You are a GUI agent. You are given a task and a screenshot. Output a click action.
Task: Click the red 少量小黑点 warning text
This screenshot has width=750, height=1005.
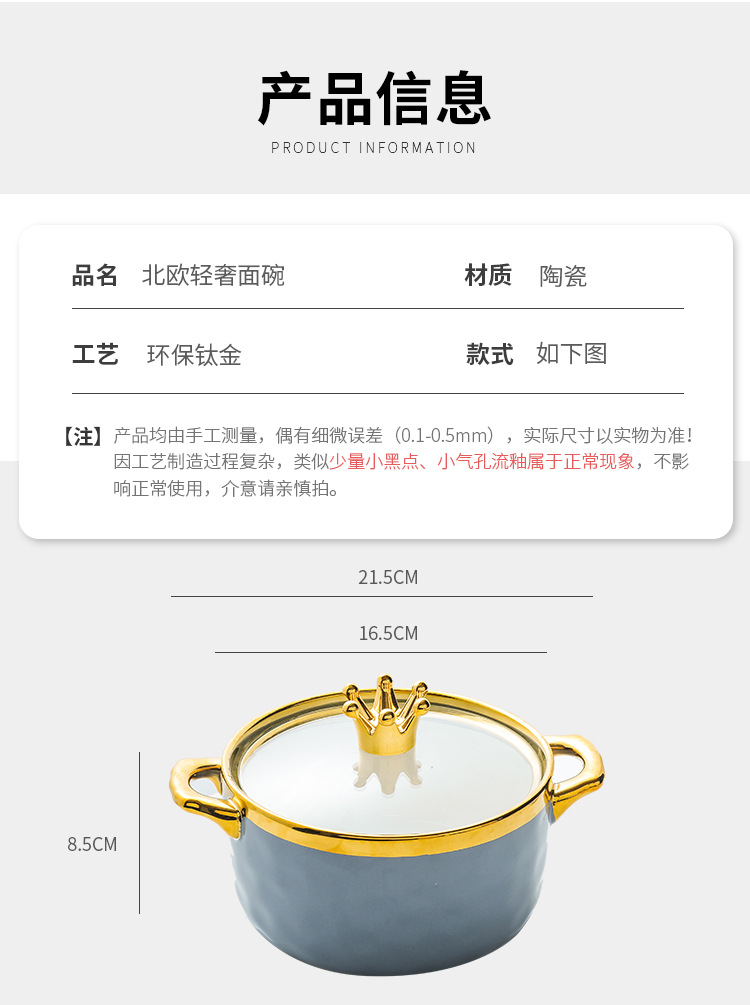[374, 461]
